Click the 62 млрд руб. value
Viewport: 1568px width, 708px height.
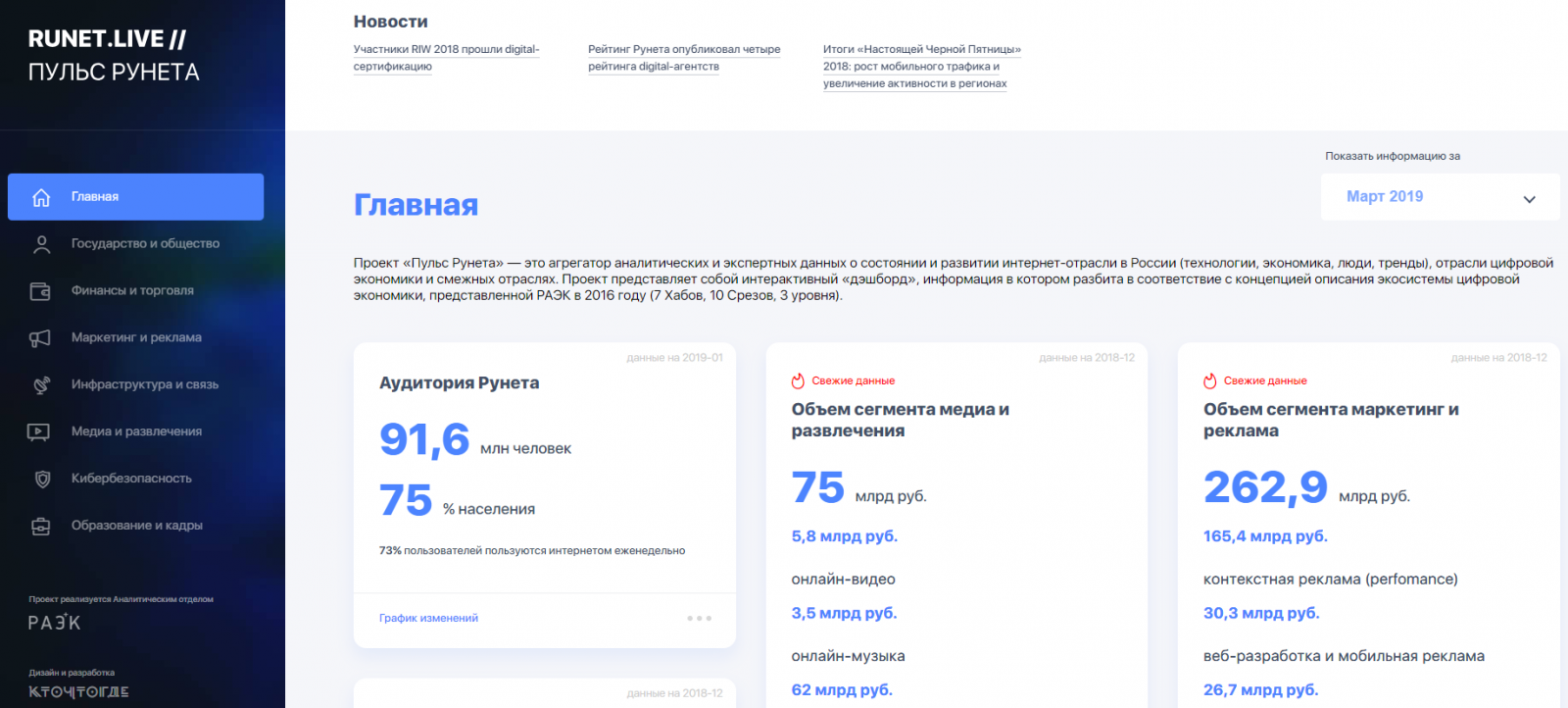pyautogui.click(x=842, y=691)
